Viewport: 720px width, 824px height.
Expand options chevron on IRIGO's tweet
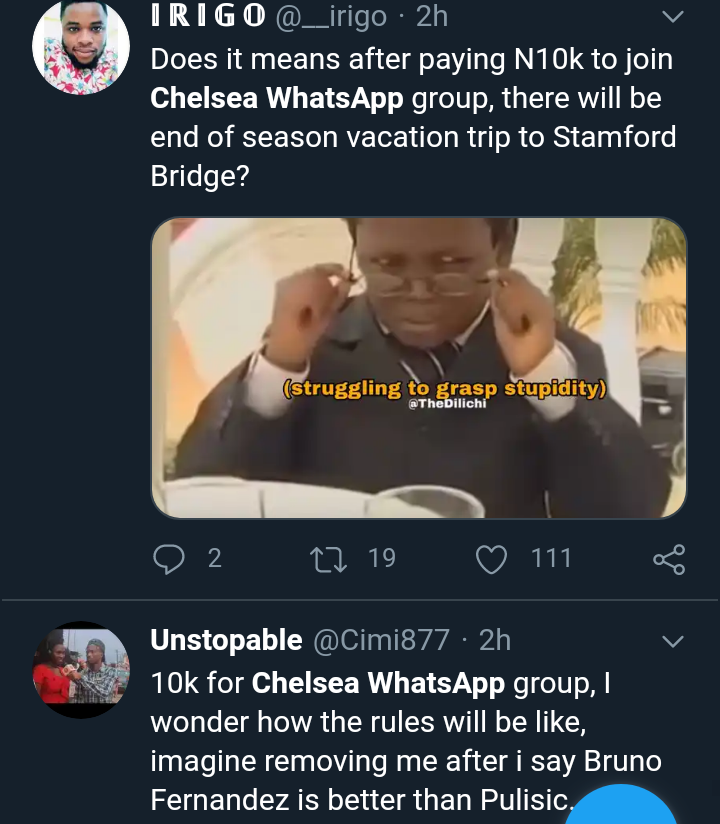click(x=673, y=17)
